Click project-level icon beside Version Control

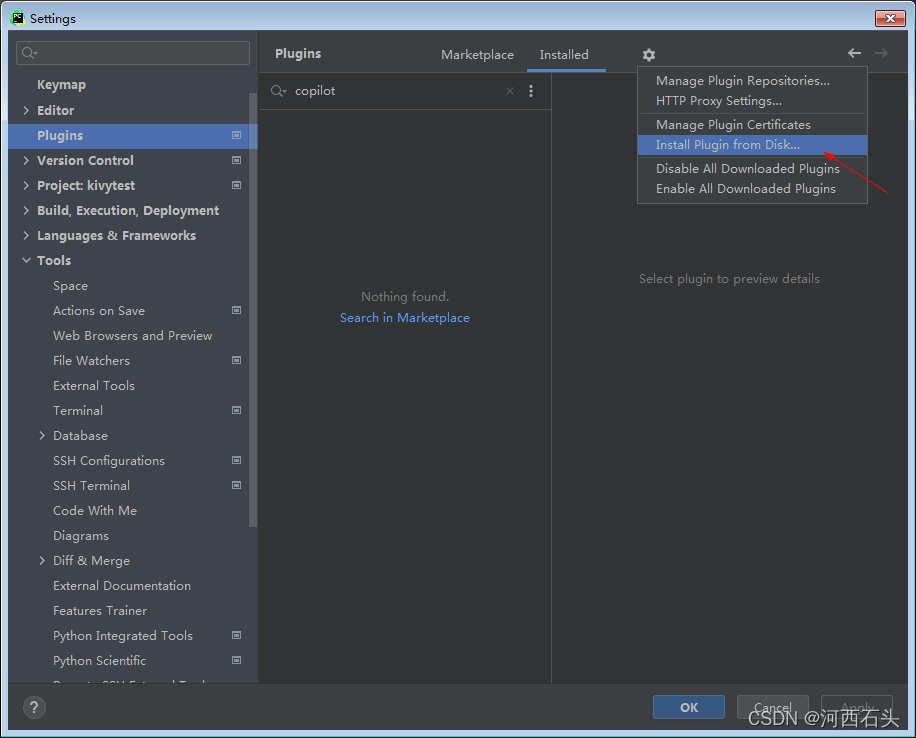(x=237, y=160)
